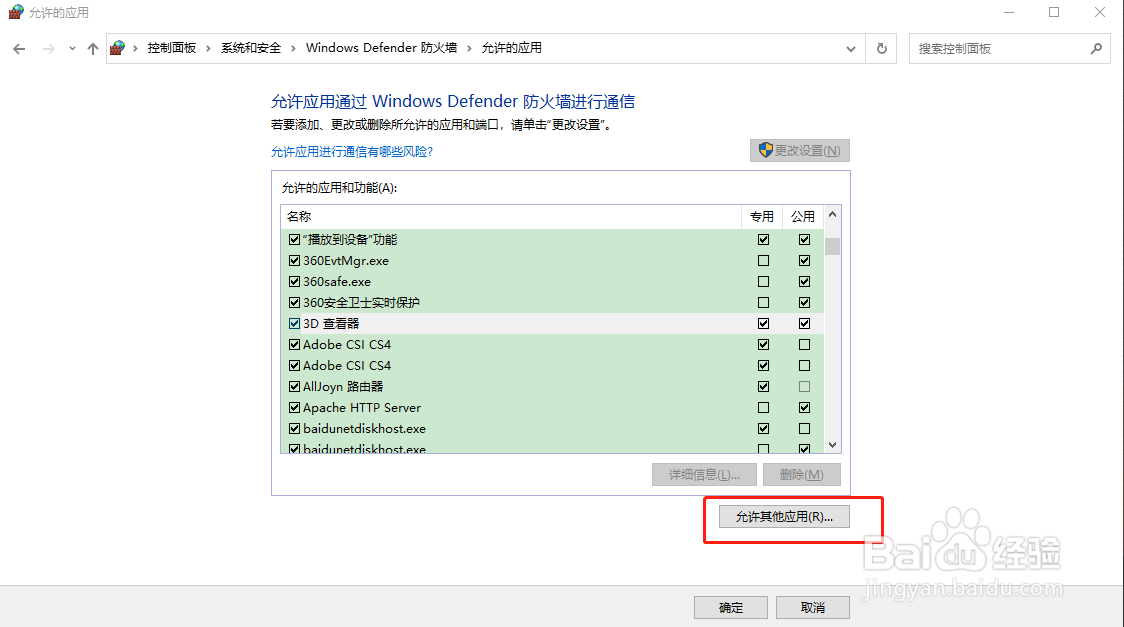This screenshot has width=1124, height=627.
Task: Go up one level with the up arrow
Action: click(92, 49)
